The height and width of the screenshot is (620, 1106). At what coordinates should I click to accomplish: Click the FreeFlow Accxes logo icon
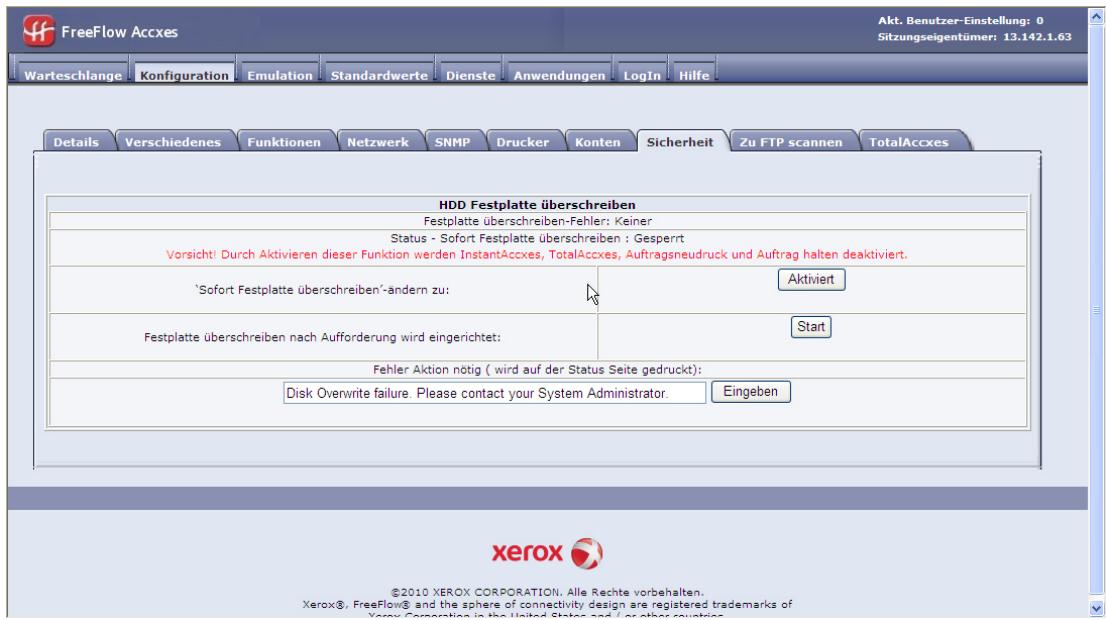click(38, 31)
